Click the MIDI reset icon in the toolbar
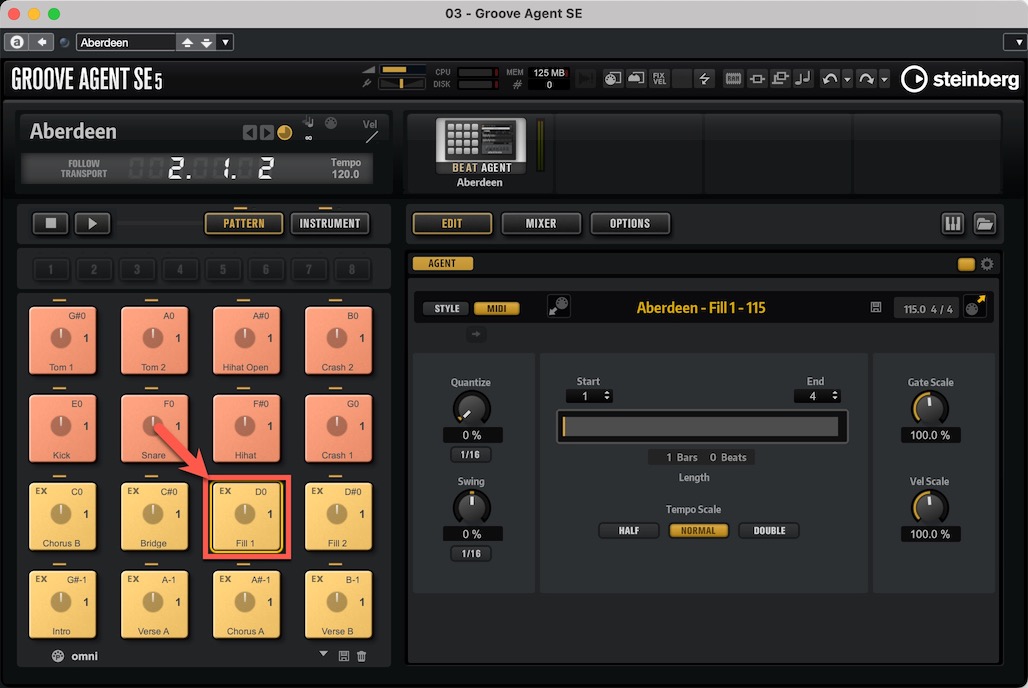The width and height of the screenshot is (1028, 688). pos(612,79)
